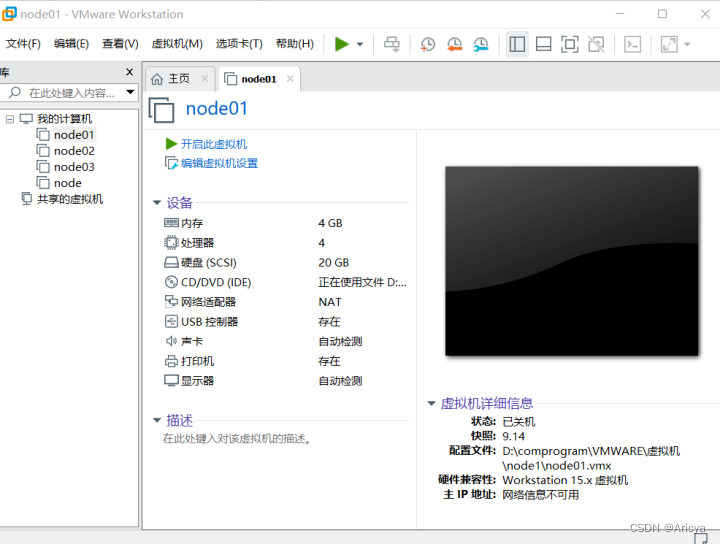Click 开启此虚拟机 link
Image resolution: width=720 pixels, height=544 pixels.
(x=214, y=144)
